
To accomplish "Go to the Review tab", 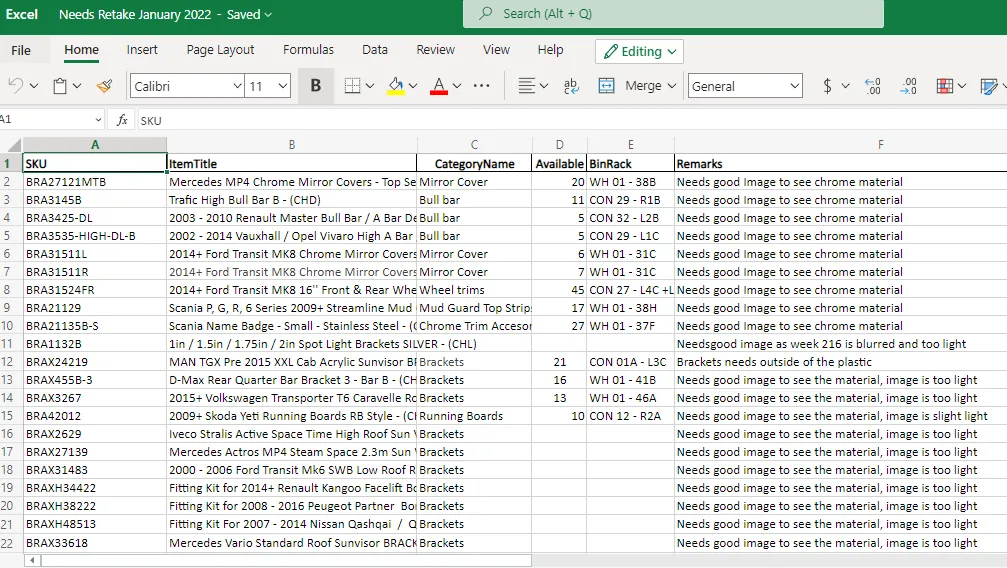I will (x=435, y=49).
